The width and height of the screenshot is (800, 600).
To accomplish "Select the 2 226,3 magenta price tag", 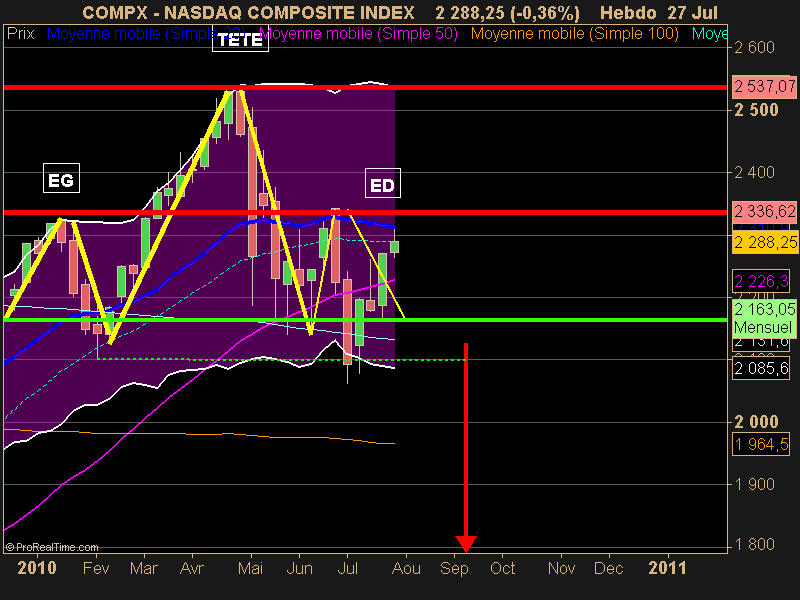I will pyautogui.click(x=761, y=281).
